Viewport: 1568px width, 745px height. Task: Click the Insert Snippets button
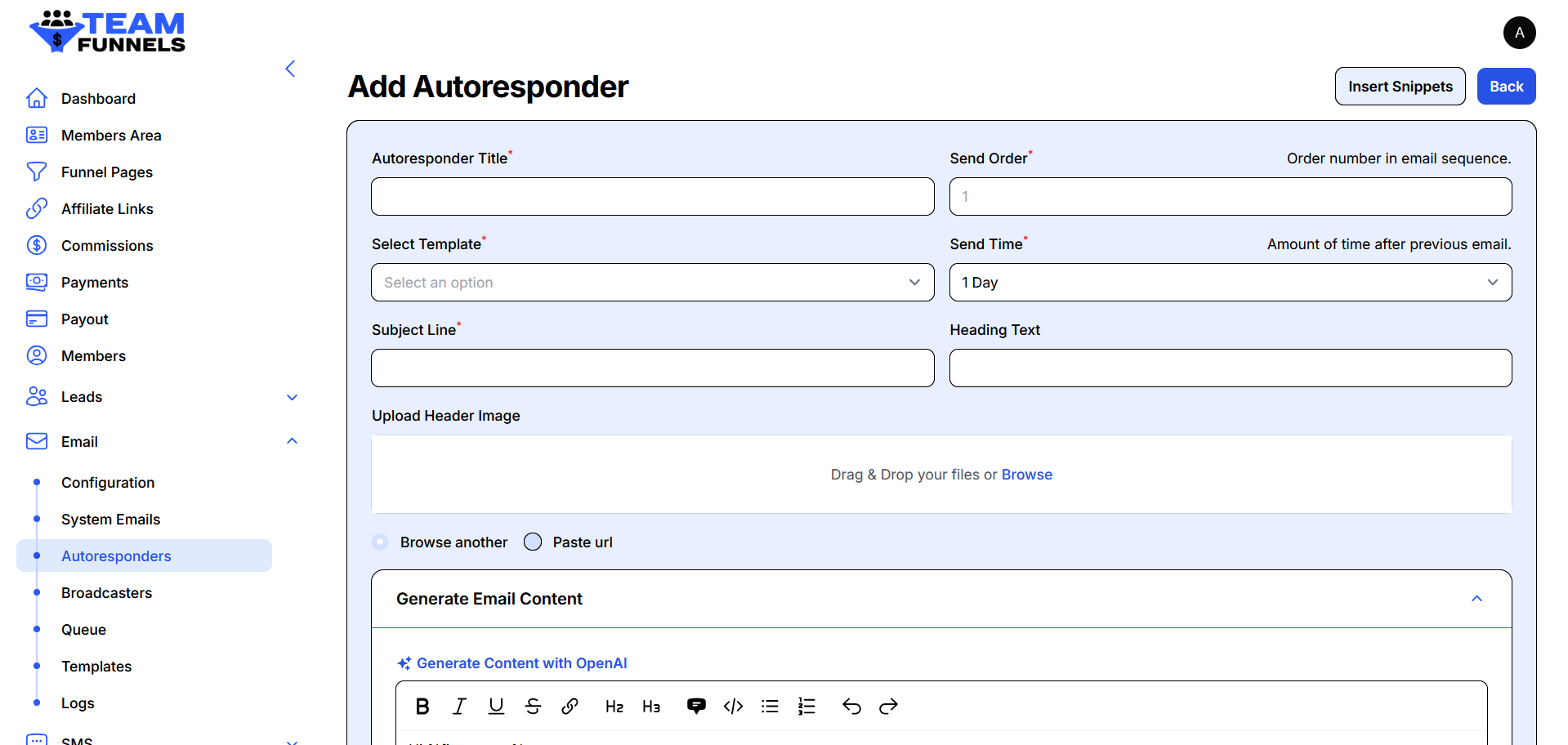pyautogui.click(x=1400, y=87)
